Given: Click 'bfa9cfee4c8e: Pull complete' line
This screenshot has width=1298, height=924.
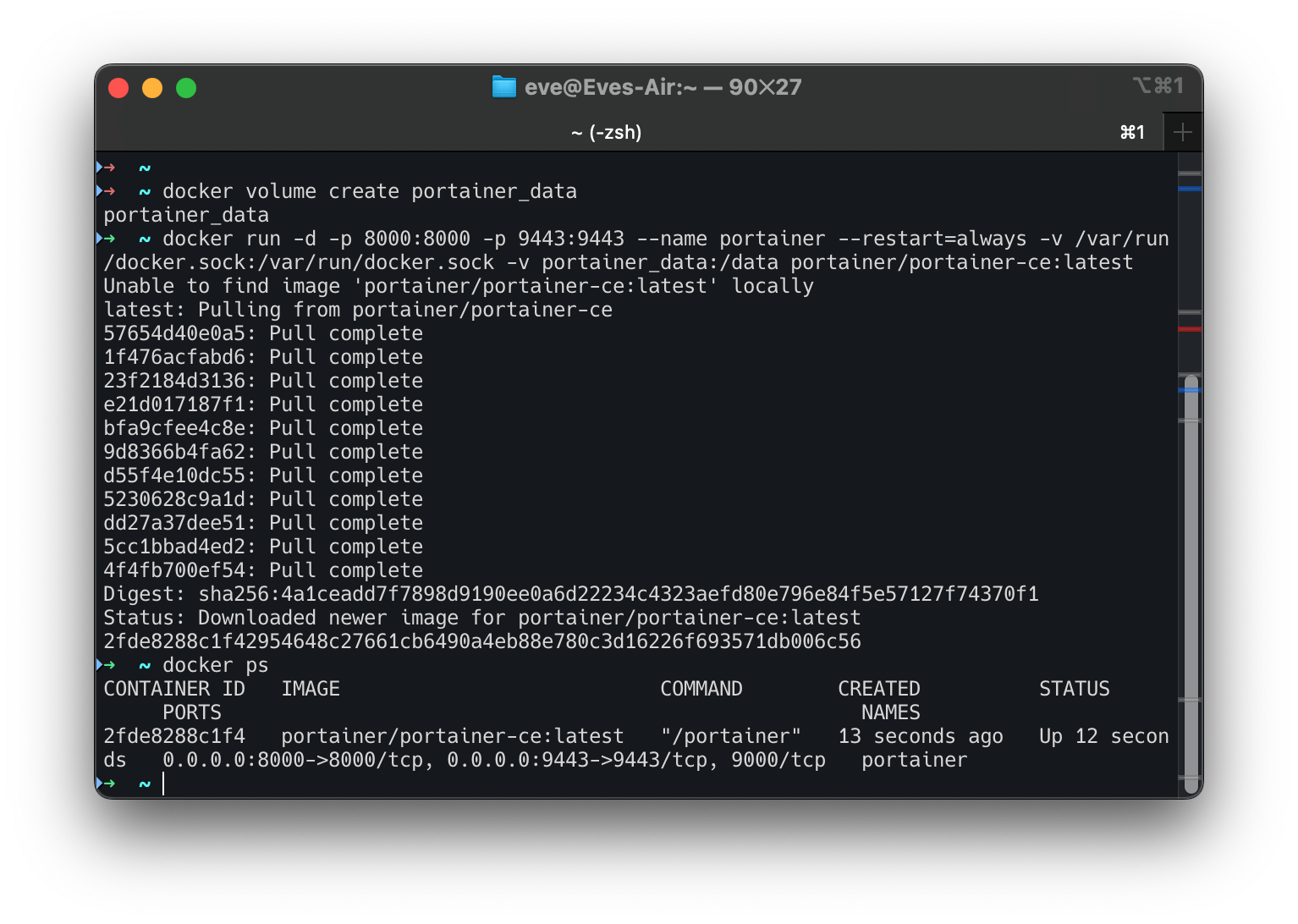Looking at the screenshot, I should [x=263, y=428].
